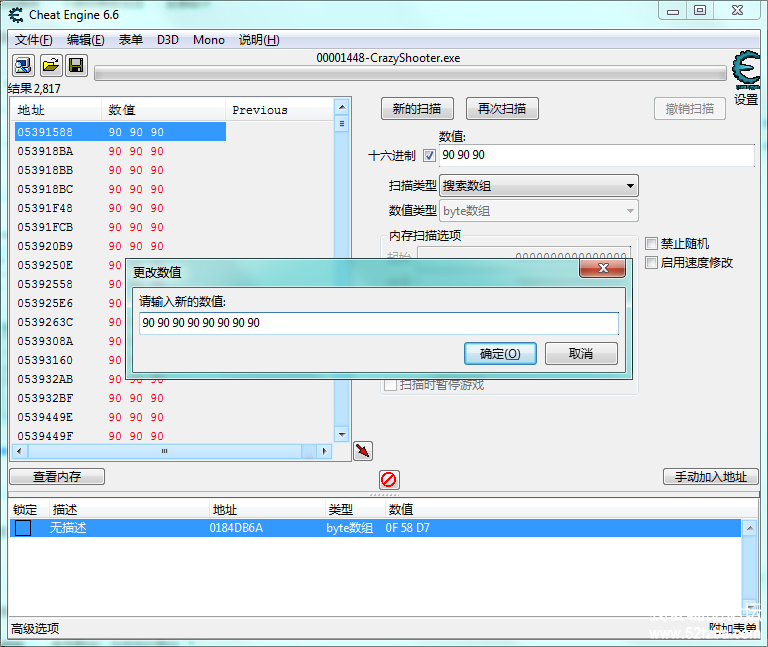Screen dimensions: 768x647
Task: Click results list scroll right arrow
Action: pos(324,451)
